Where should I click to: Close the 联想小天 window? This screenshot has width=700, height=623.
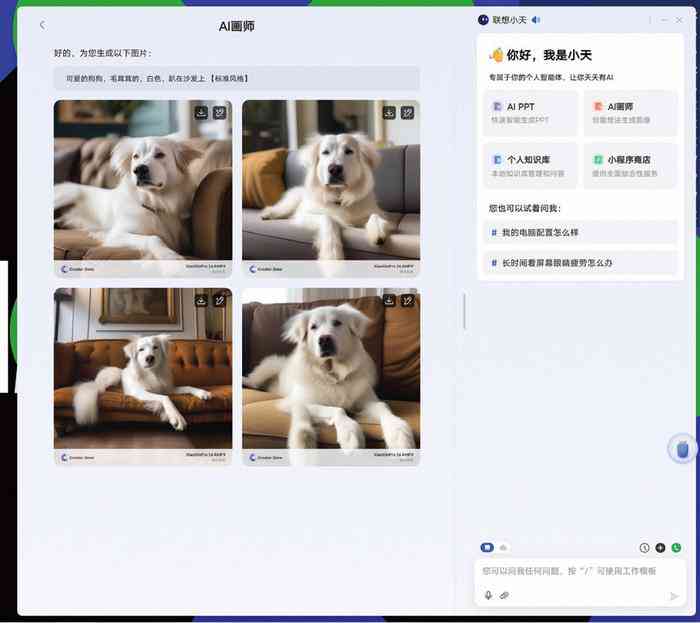point(679,20)
